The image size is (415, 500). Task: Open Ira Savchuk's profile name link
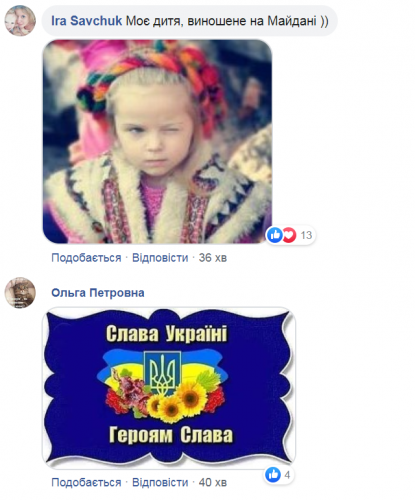coord(87,21)
